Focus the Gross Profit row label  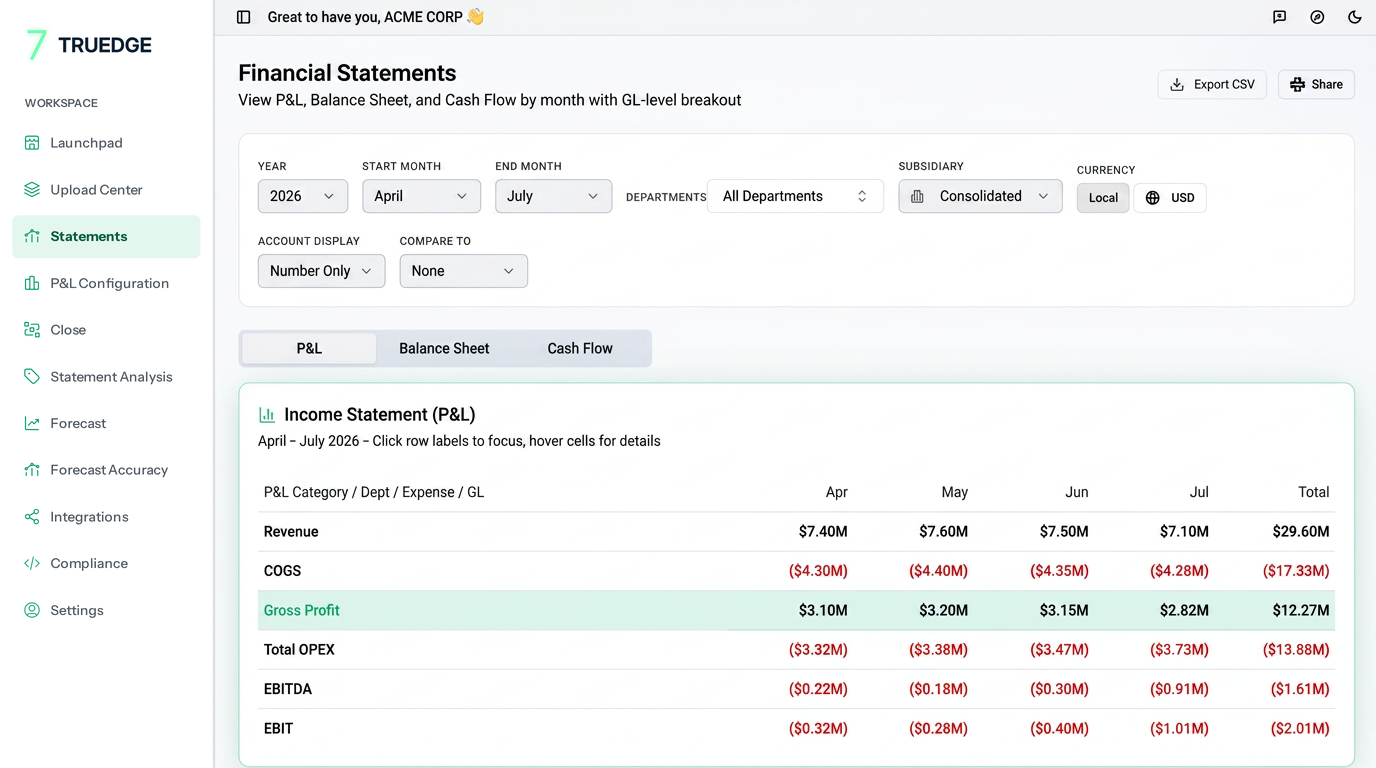302,610
